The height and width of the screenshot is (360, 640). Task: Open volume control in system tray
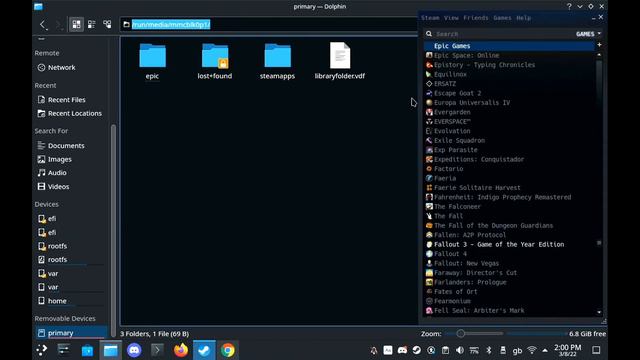coord(460,350)
